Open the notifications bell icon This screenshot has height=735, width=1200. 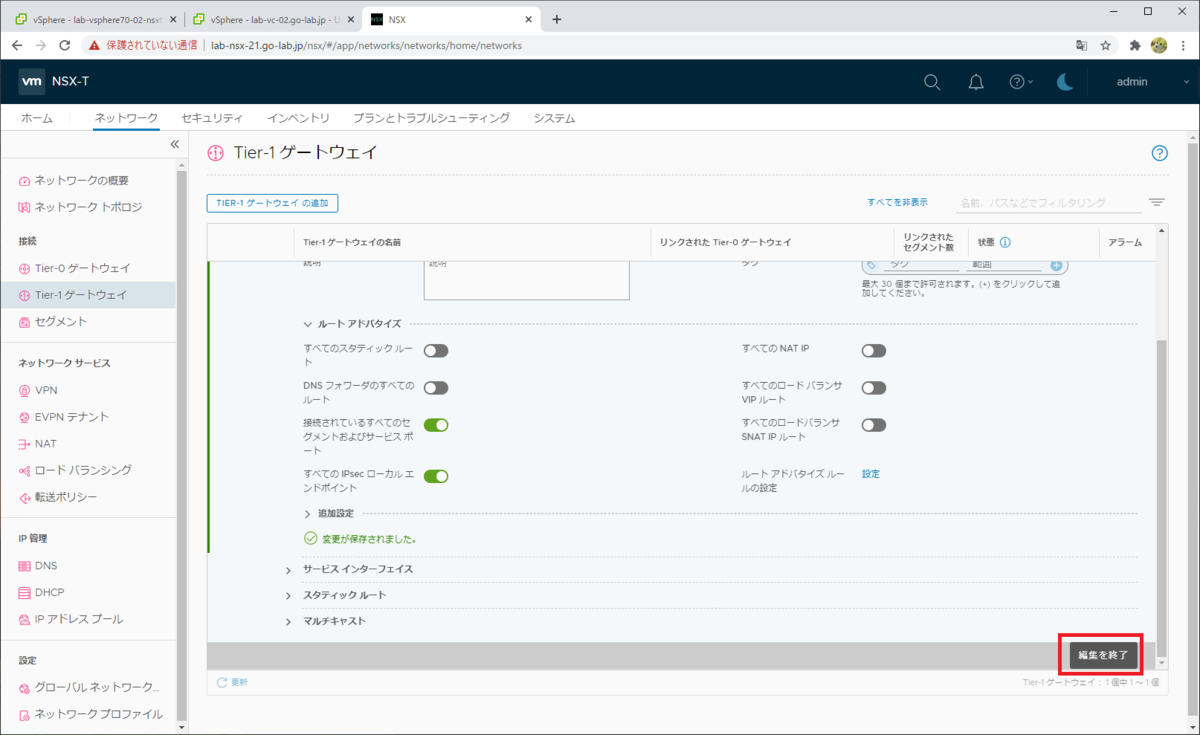[x=976, y=82]
